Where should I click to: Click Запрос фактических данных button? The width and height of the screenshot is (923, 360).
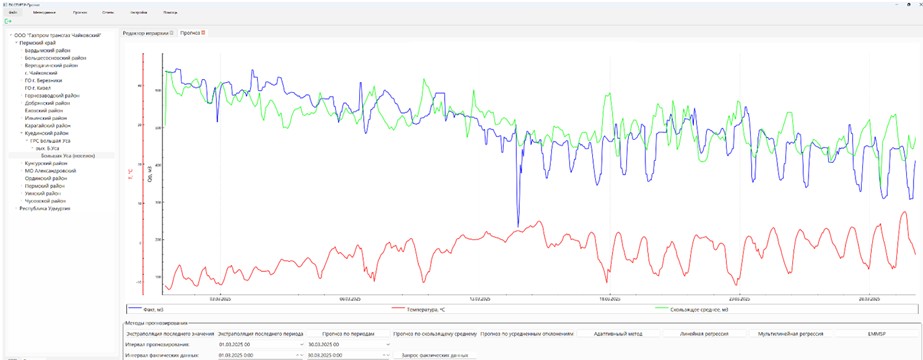(435, 355)
